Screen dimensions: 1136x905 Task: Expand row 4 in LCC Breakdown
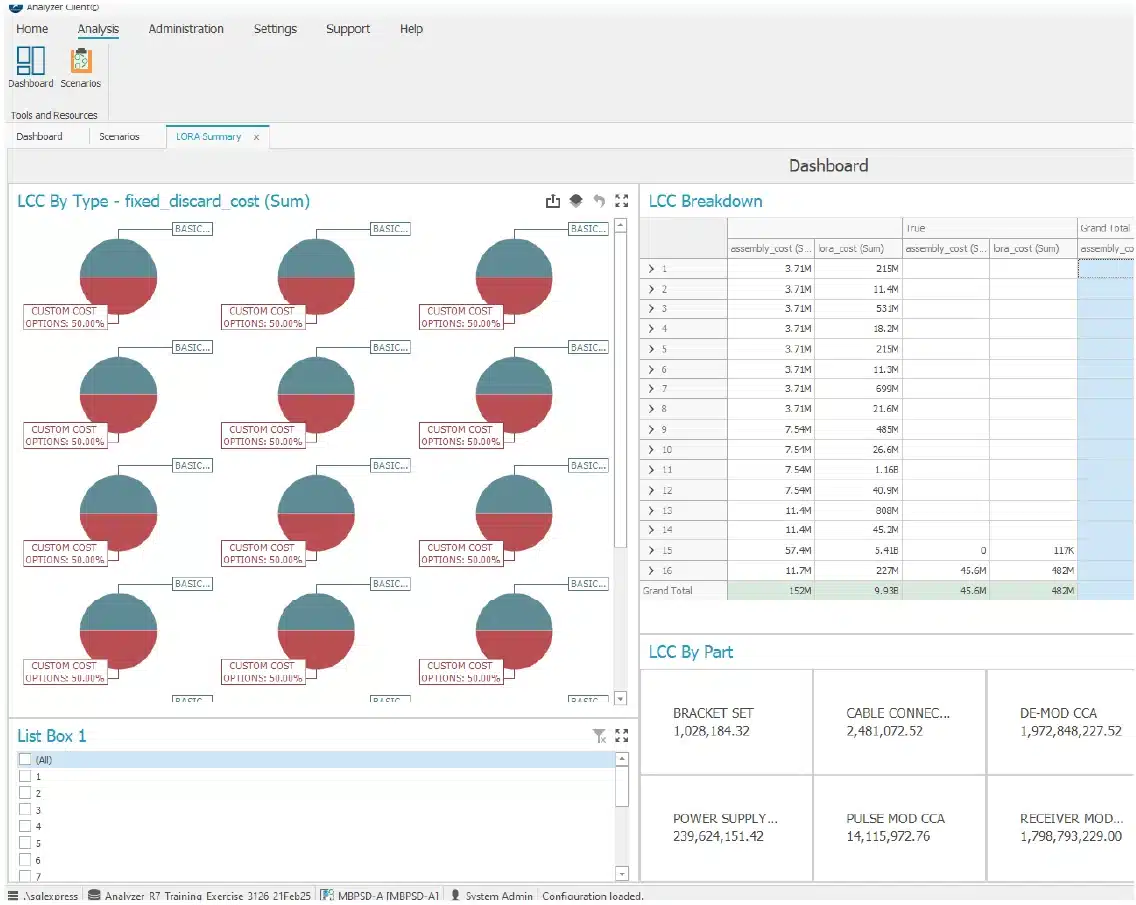[651, 329]
